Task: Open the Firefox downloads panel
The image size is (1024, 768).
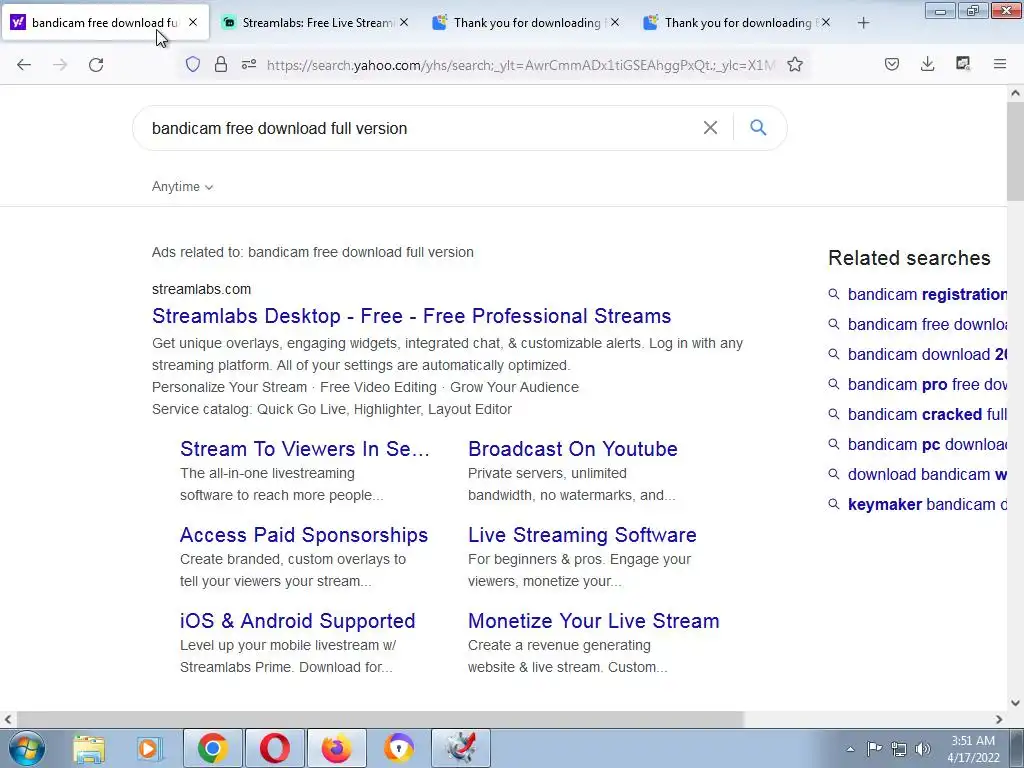Action: pyautogui.click(x=927, y=64)
